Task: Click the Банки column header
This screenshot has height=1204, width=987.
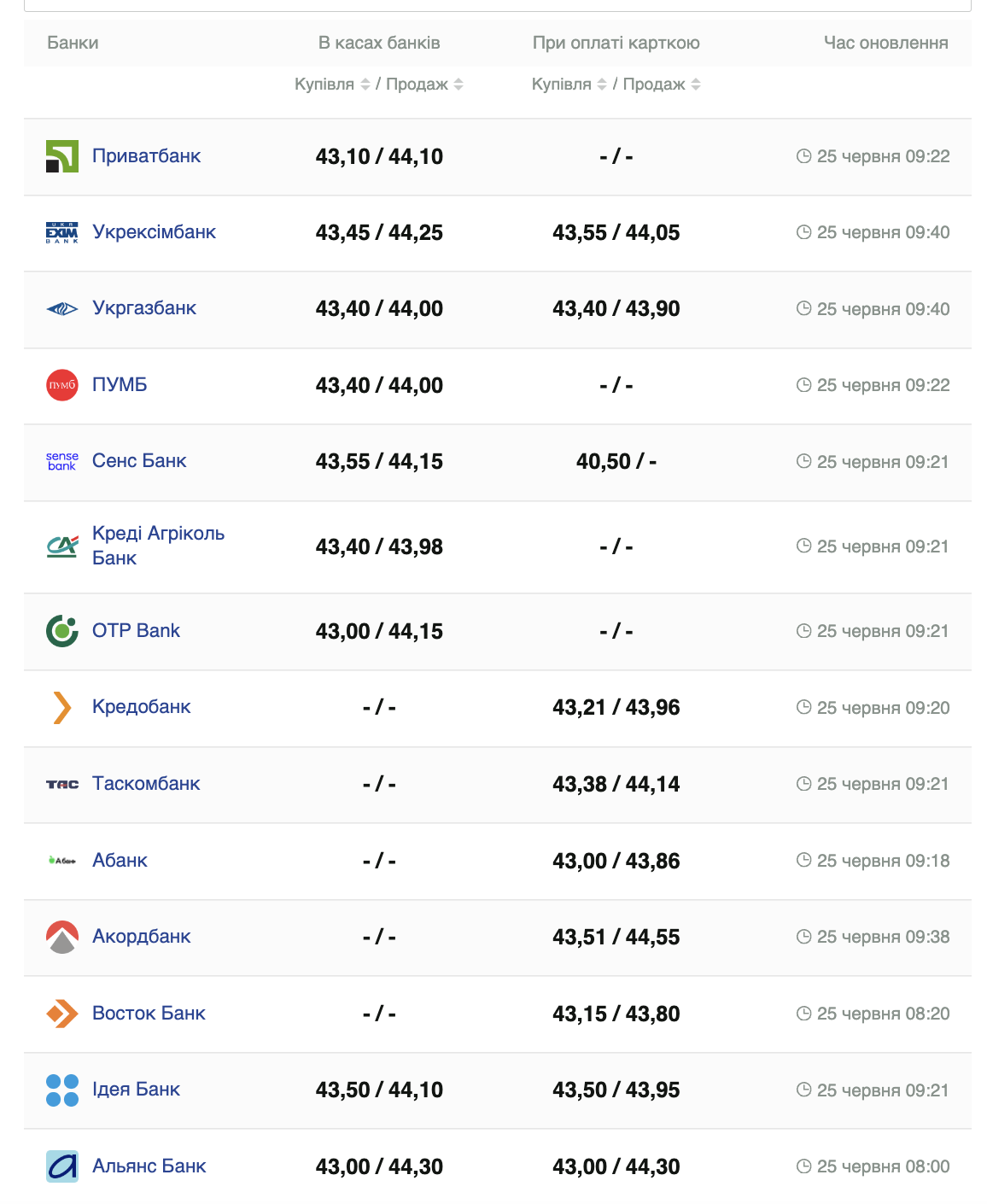Action: 73,43
